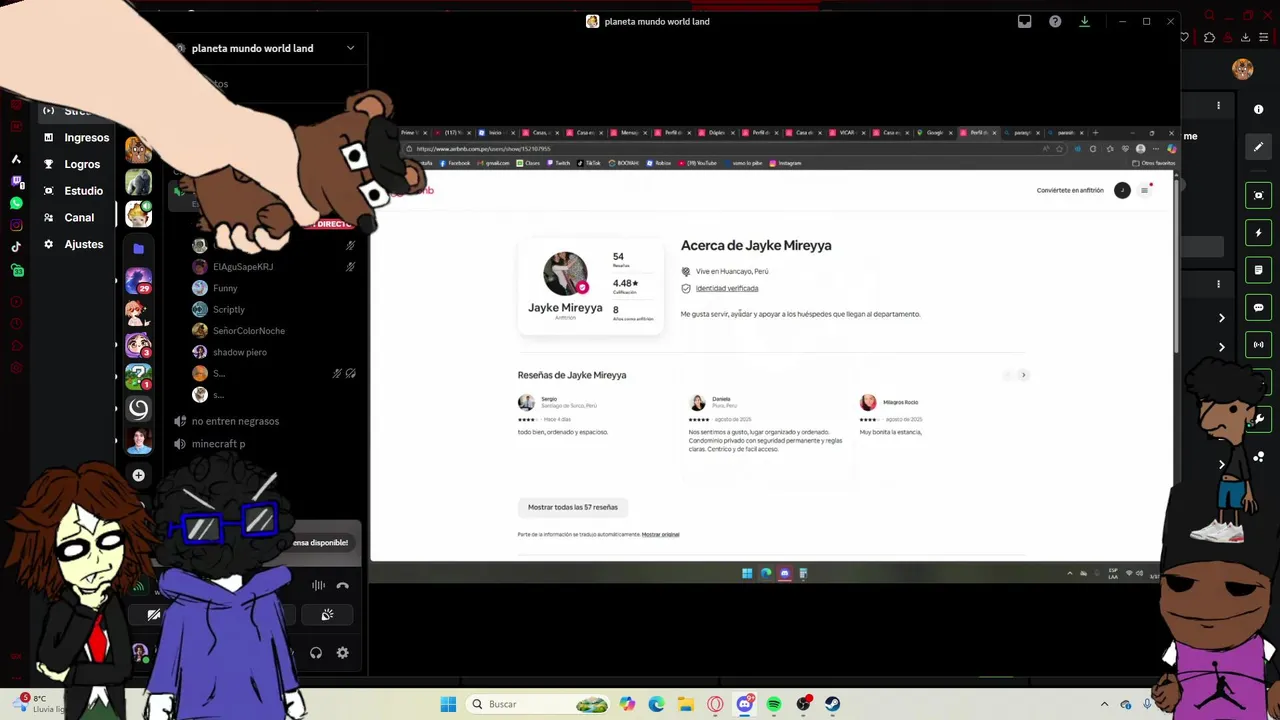
Task: Select user Funny in voice channel
Action: coord(225,288)
